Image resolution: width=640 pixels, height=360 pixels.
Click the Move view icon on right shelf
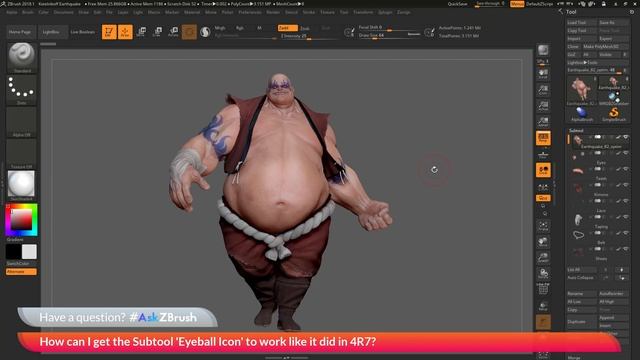(x=543, y=242)
